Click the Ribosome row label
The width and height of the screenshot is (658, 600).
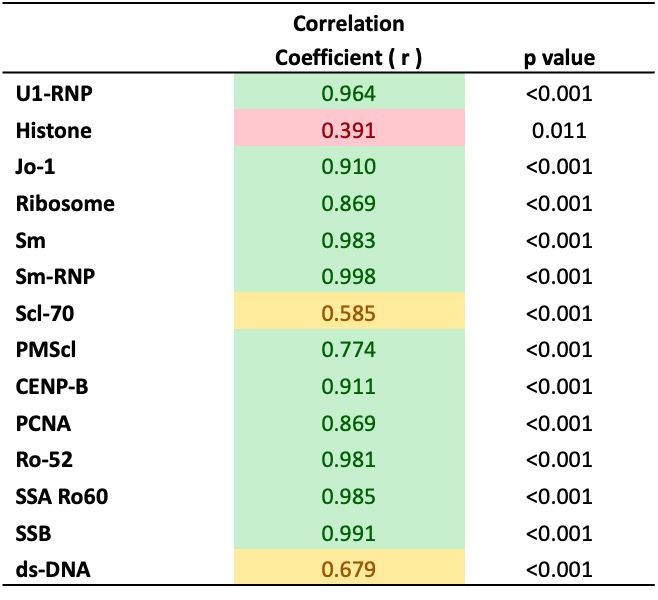click(x=64, y=204)
